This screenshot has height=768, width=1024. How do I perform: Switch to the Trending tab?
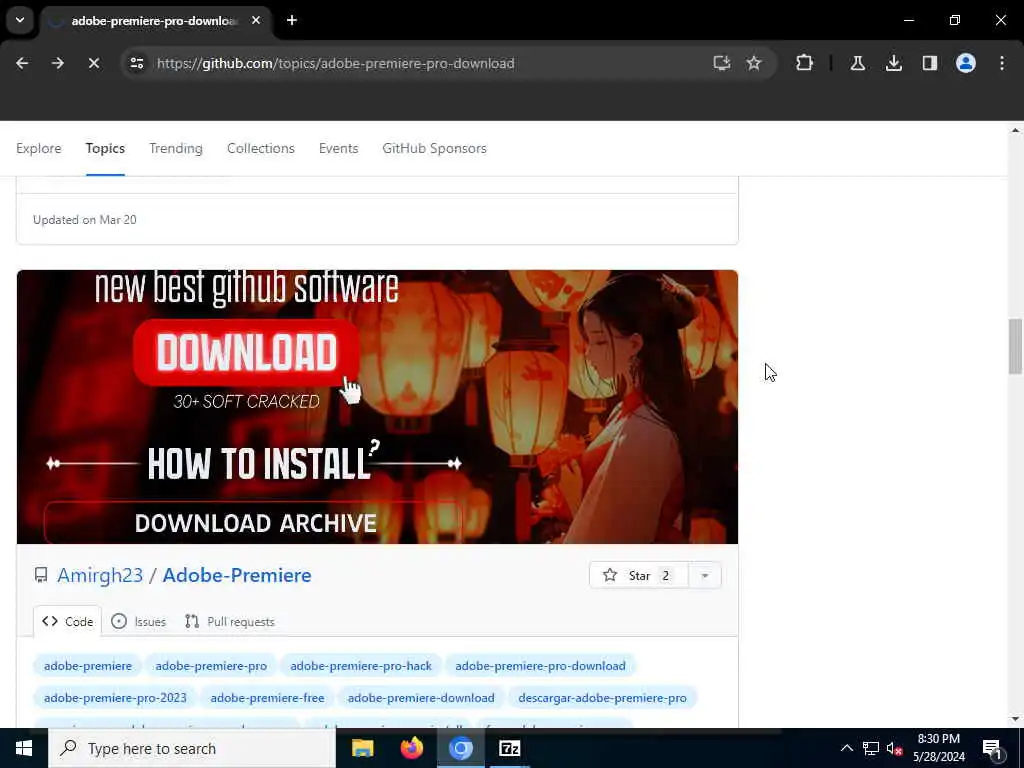(x=176, y=148)
